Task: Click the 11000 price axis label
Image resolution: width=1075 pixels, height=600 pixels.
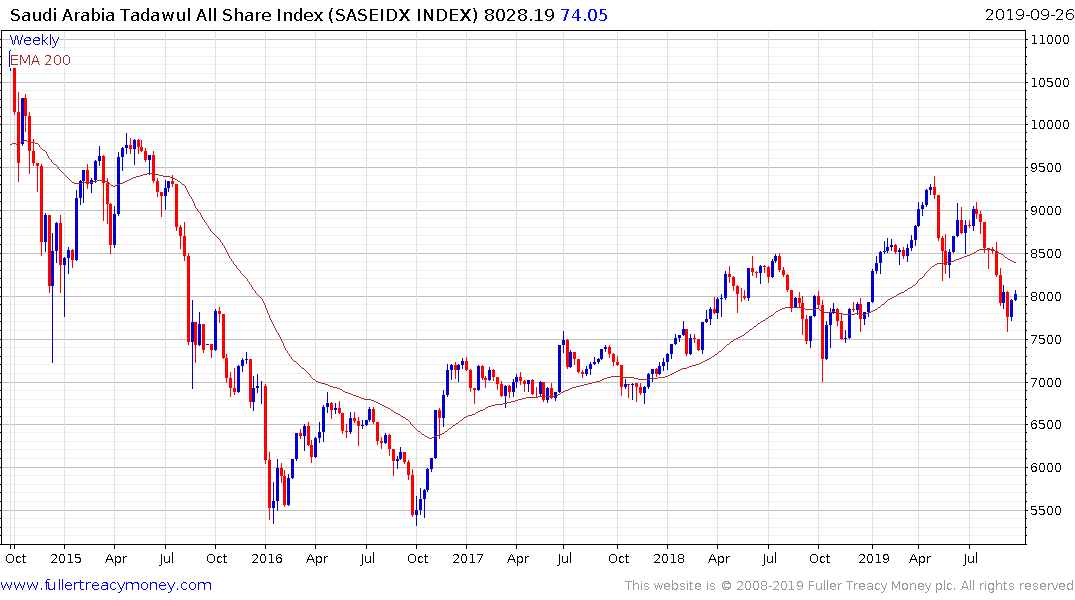Action: (x=1050, y=40)
